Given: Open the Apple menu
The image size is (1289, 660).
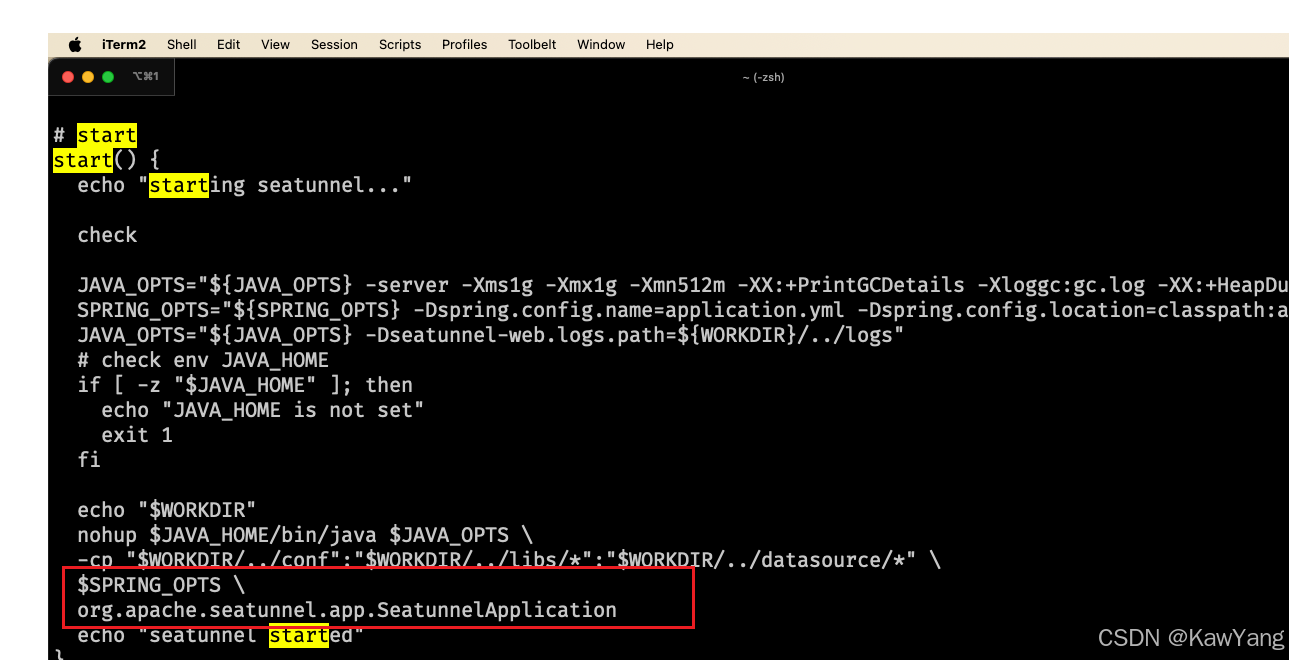Looking at the screenshot, I should 75,44.
